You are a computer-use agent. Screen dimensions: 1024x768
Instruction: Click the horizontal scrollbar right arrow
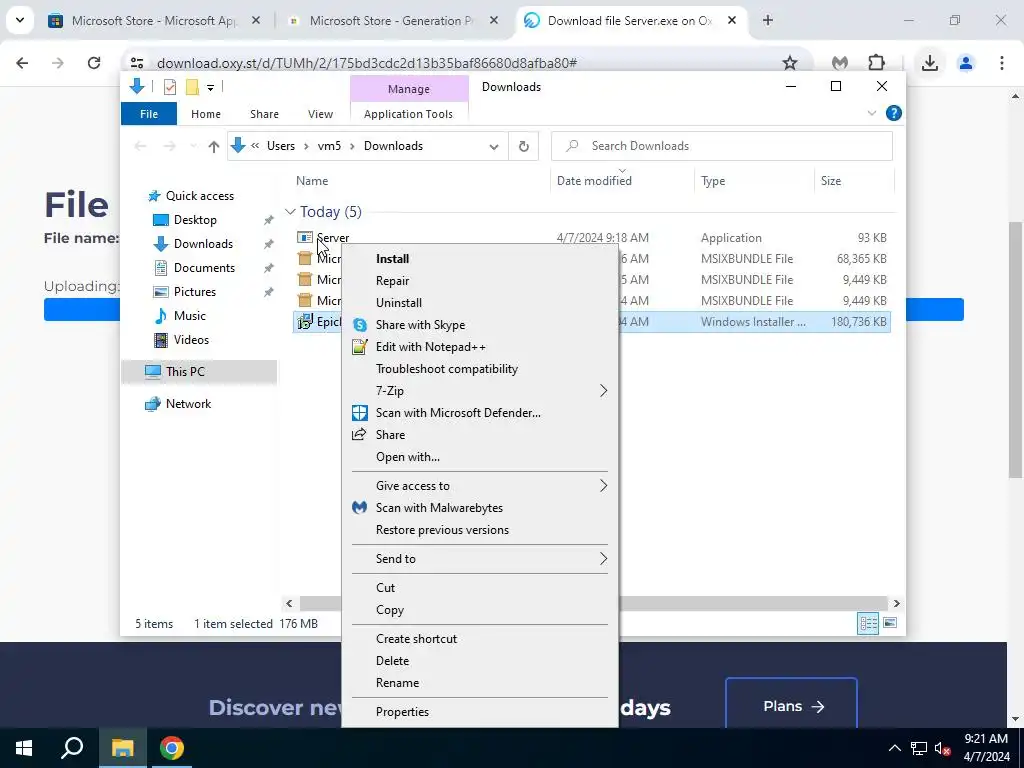[x=897, y=603]
